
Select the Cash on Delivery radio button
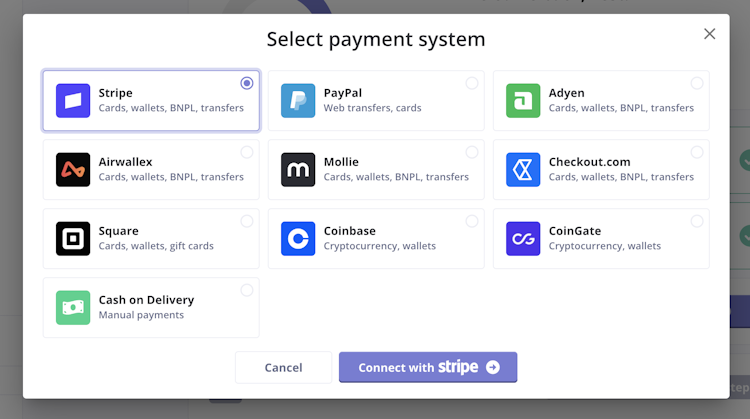247,290
